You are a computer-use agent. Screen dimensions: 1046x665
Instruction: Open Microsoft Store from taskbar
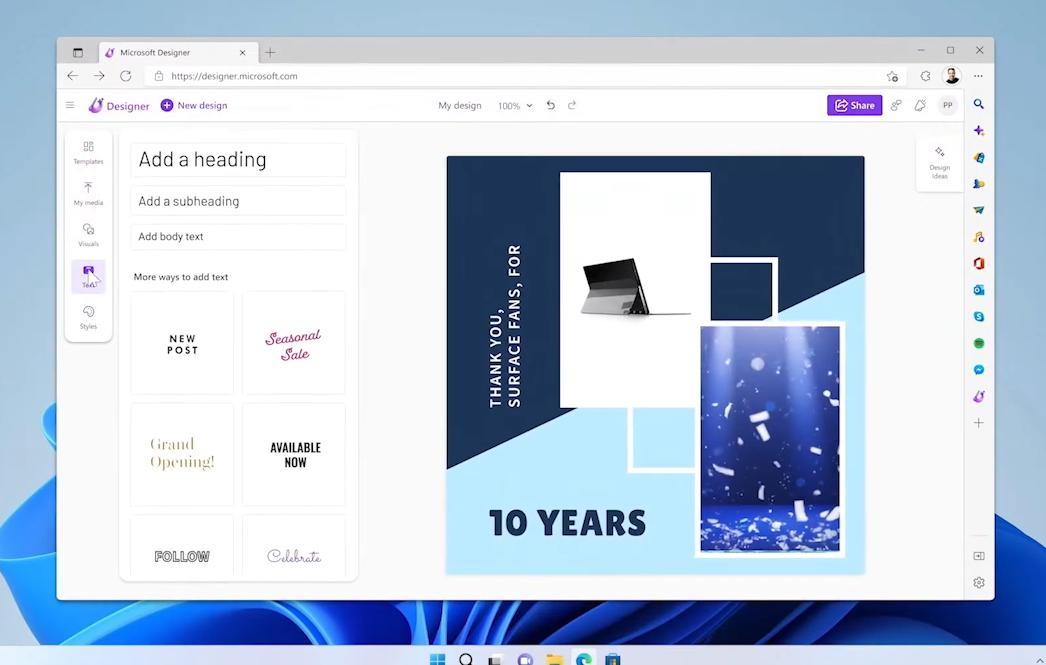pyautogui.click(x=612, y=659)
